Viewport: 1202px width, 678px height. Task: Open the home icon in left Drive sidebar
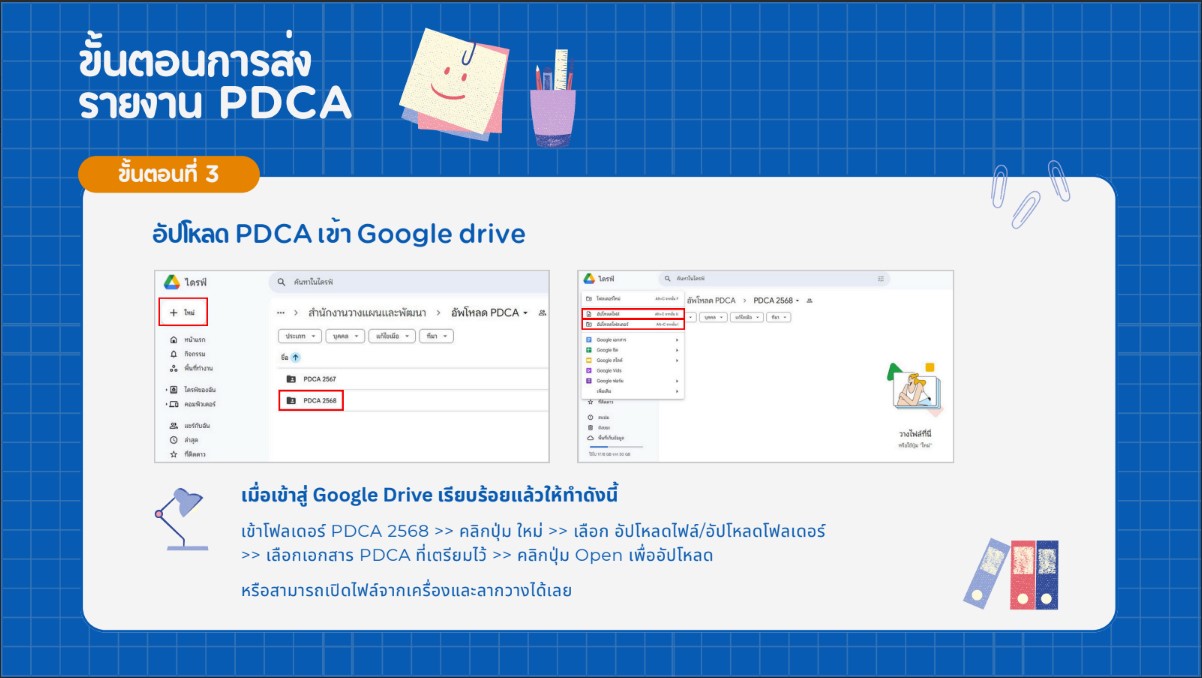click(x=174, y=341)
